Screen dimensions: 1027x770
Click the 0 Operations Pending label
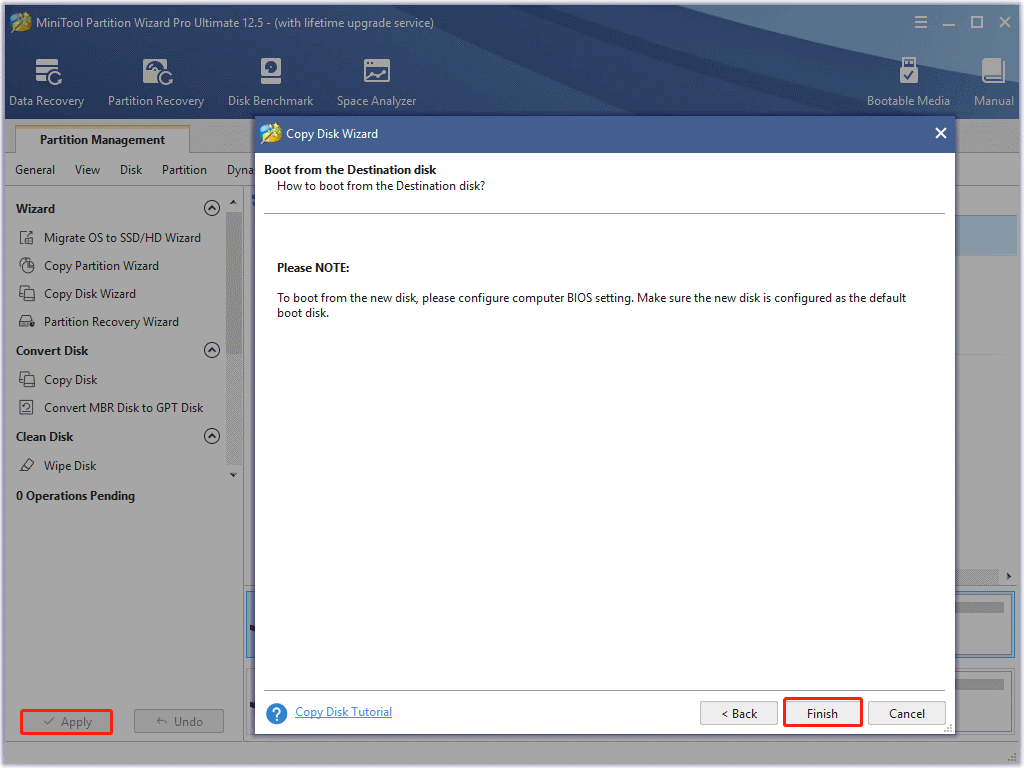pyautogui.click(x=75, y=496)
